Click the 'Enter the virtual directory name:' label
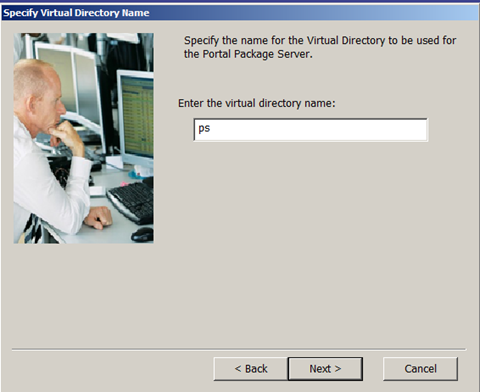The image size is (480, 392). pos(257,103)
